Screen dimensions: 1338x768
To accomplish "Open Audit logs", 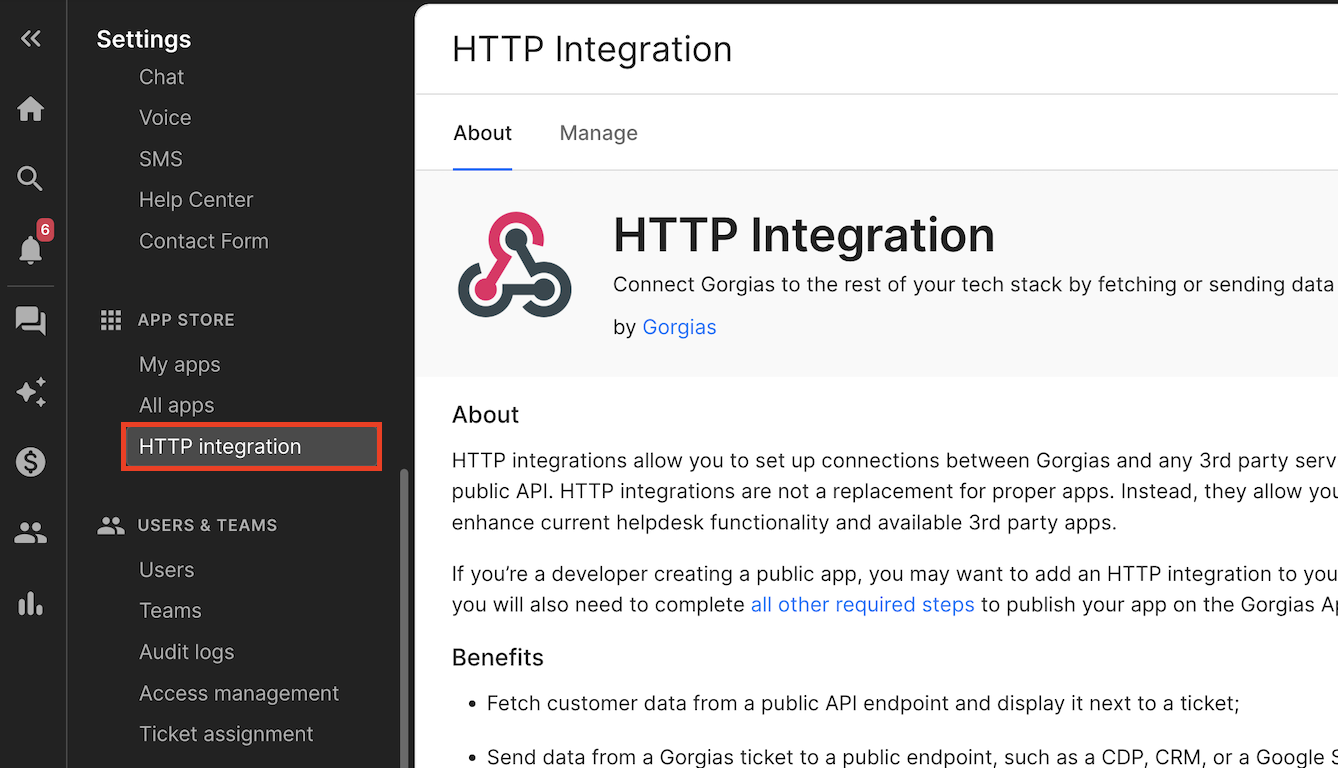I will (187, 652).
